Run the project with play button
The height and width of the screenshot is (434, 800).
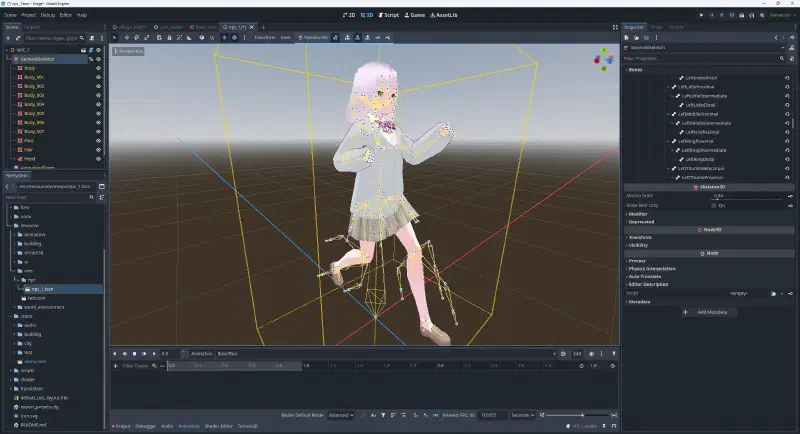tap(702, 15)
